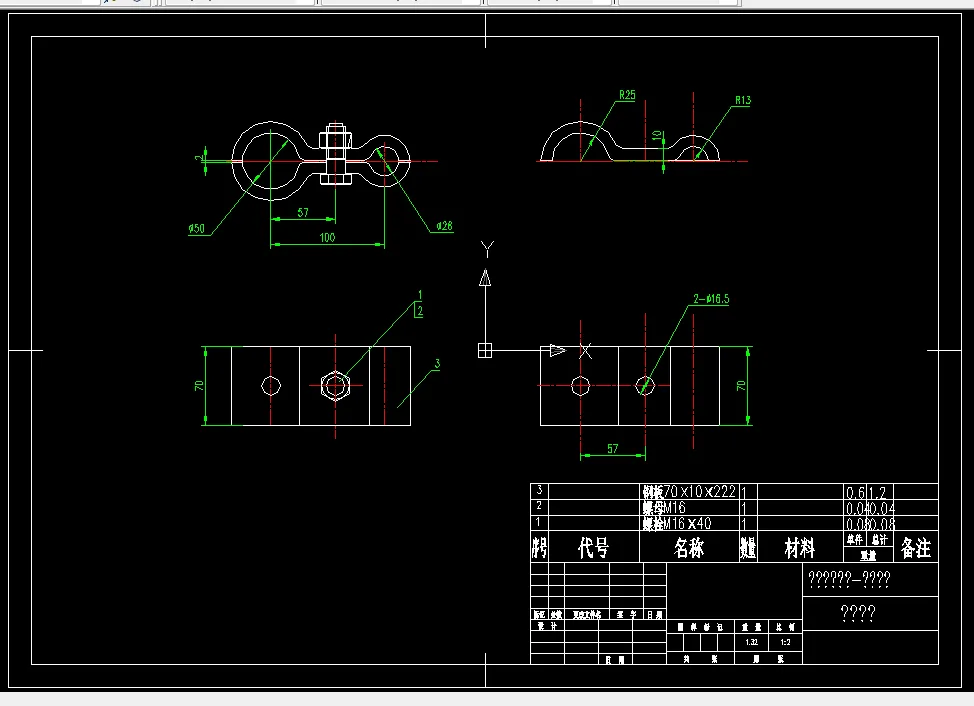Pick the 57 dimension below the plate plan view
This screenshot has height=706, width=974.
[613, 448]
